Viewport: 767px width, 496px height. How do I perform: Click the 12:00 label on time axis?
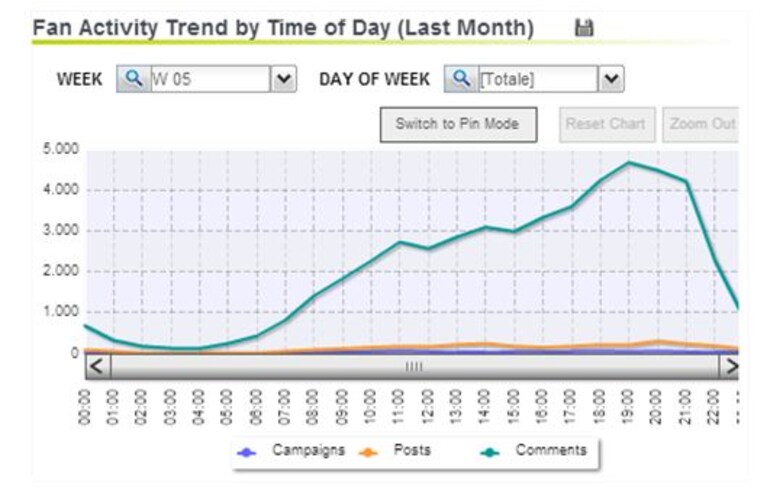tap(427, 407)
